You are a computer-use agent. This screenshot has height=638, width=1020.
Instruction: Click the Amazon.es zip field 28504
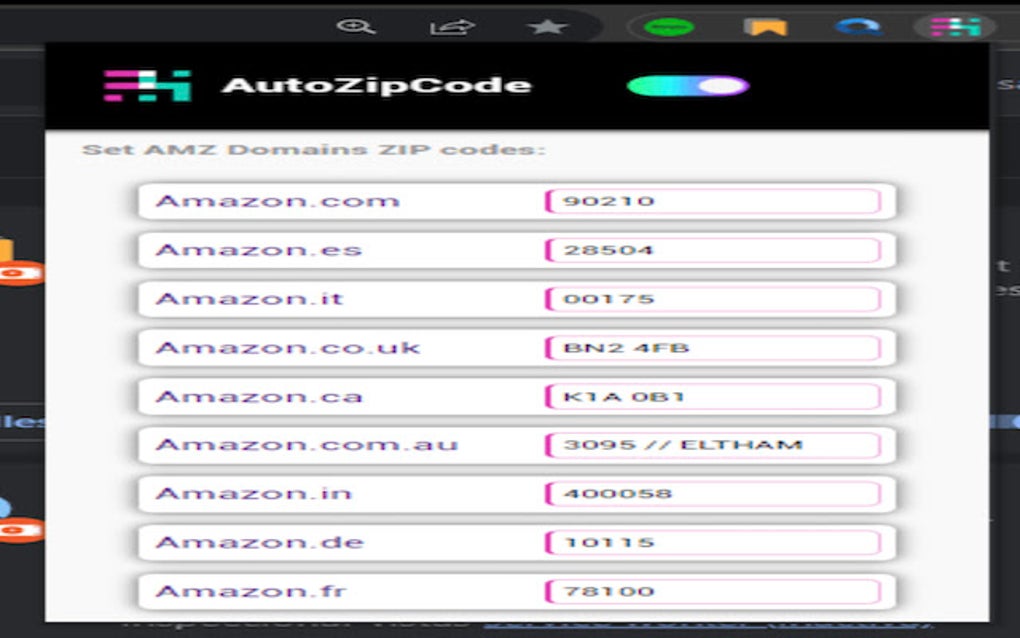click(713, 250)
